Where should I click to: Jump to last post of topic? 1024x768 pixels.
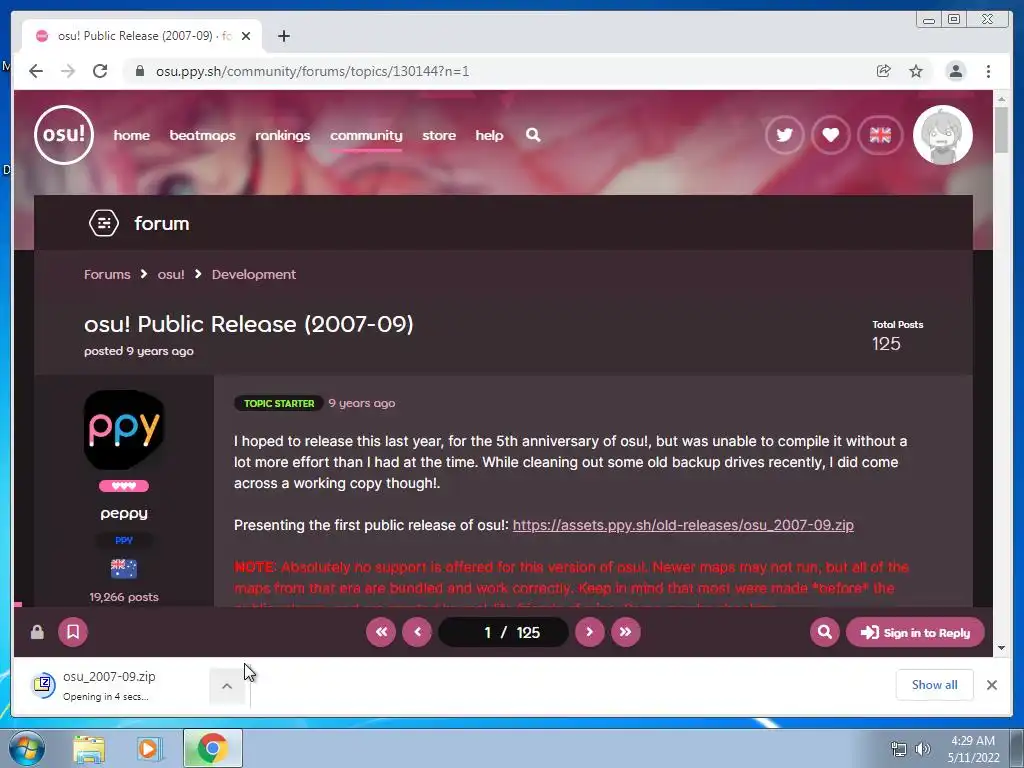click(626, 632)
